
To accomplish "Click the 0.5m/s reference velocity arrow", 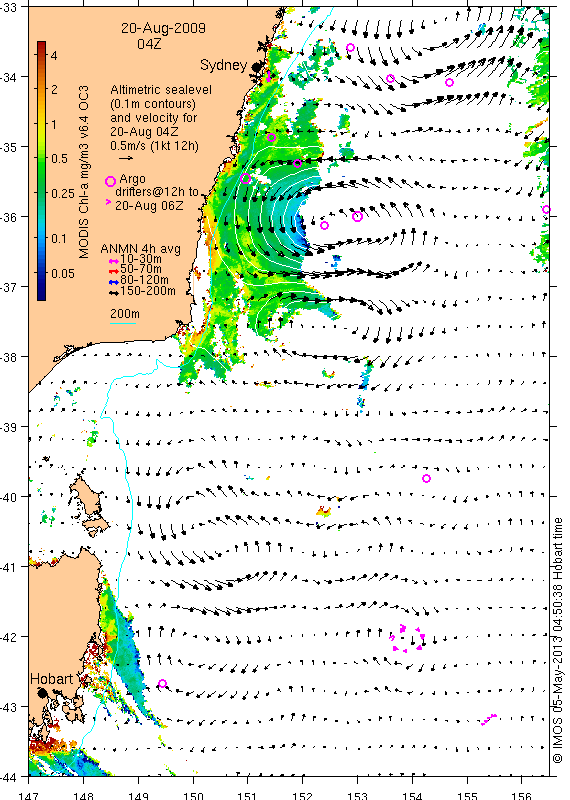I will [126, 158].
